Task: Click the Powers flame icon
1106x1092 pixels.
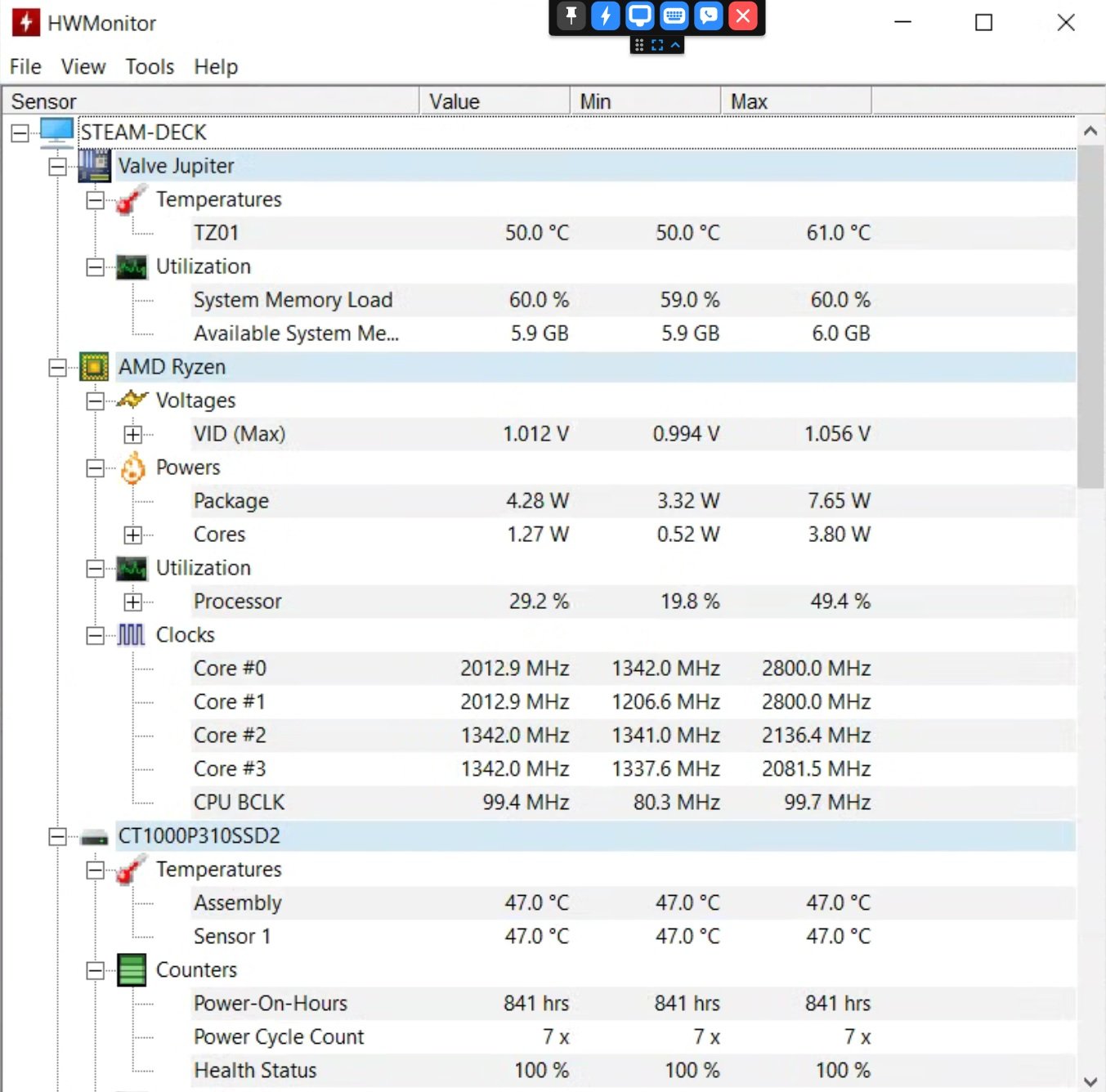Action: [132, 468]
